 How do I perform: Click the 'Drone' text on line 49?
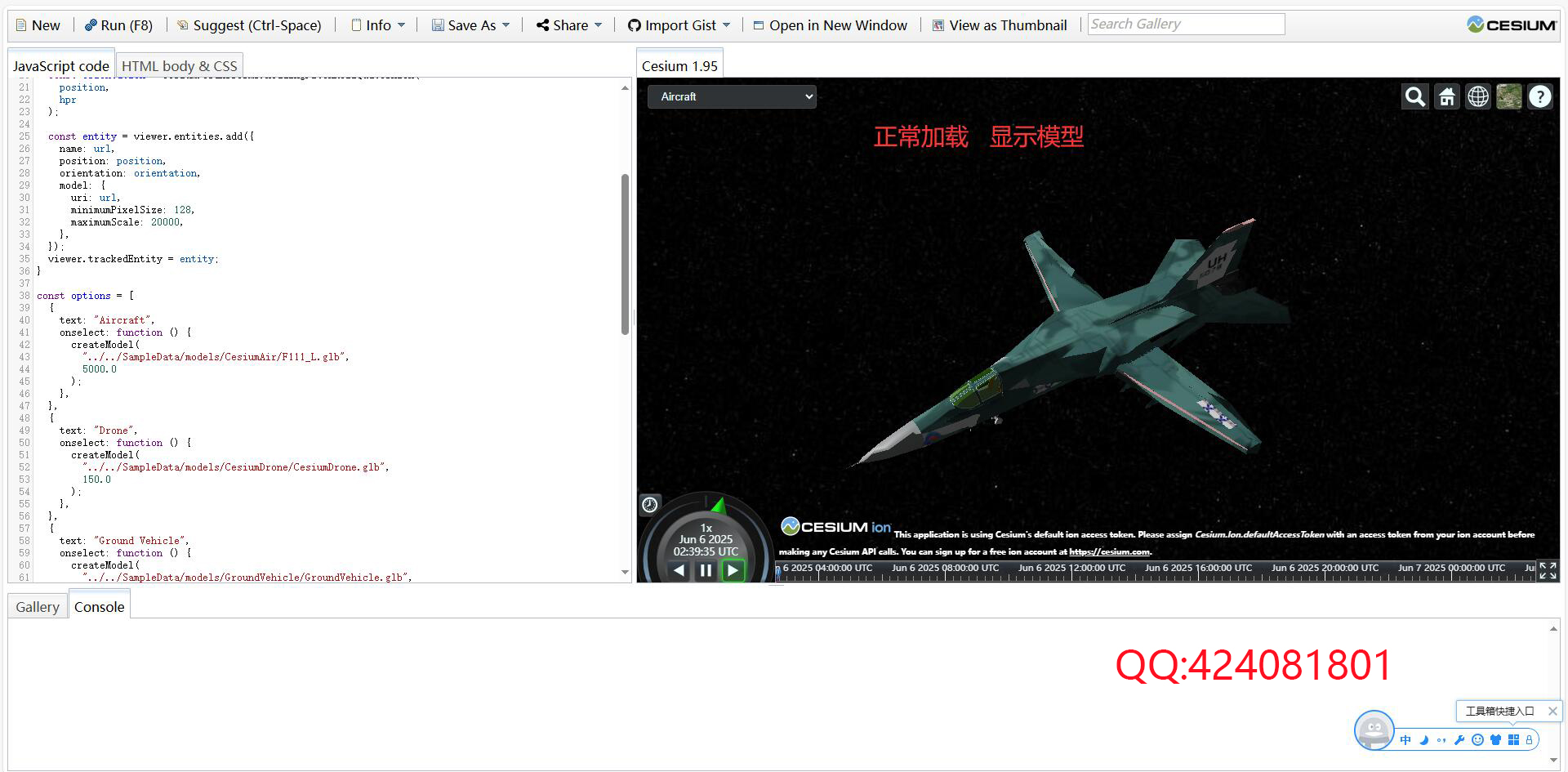pos(114,431)
